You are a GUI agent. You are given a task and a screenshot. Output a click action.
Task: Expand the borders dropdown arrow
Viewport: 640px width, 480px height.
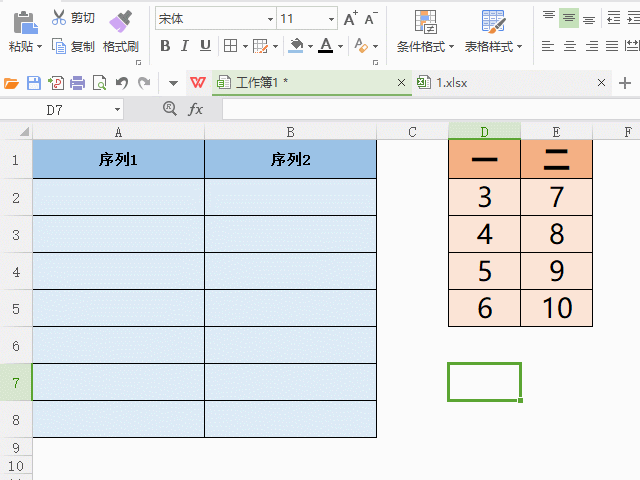coord(245,47)
